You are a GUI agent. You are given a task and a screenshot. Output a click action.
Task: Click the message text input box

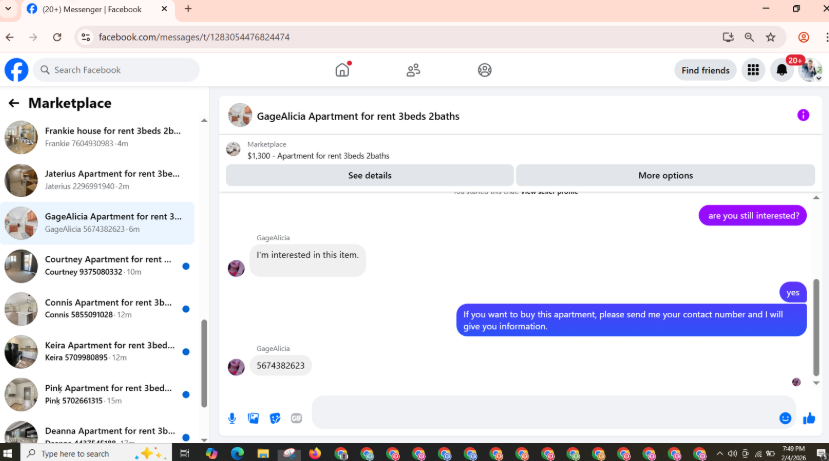point(545,412)
